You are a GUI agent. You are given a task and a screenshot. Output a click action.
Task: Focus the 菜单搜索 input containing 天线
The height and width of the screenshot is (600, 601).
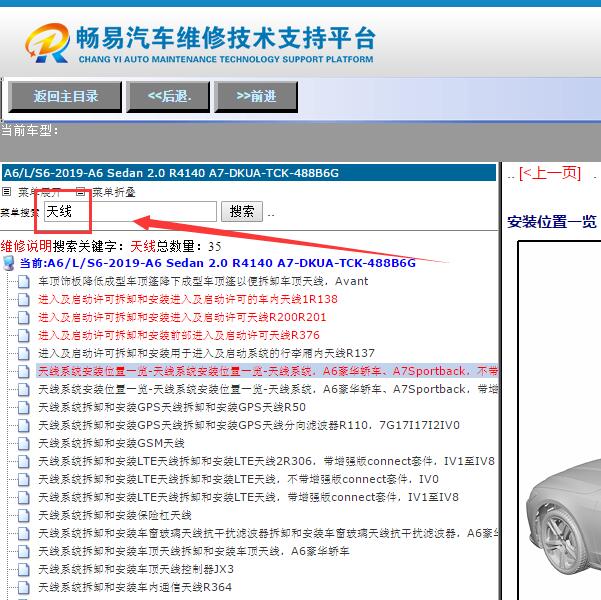[130, 211]
